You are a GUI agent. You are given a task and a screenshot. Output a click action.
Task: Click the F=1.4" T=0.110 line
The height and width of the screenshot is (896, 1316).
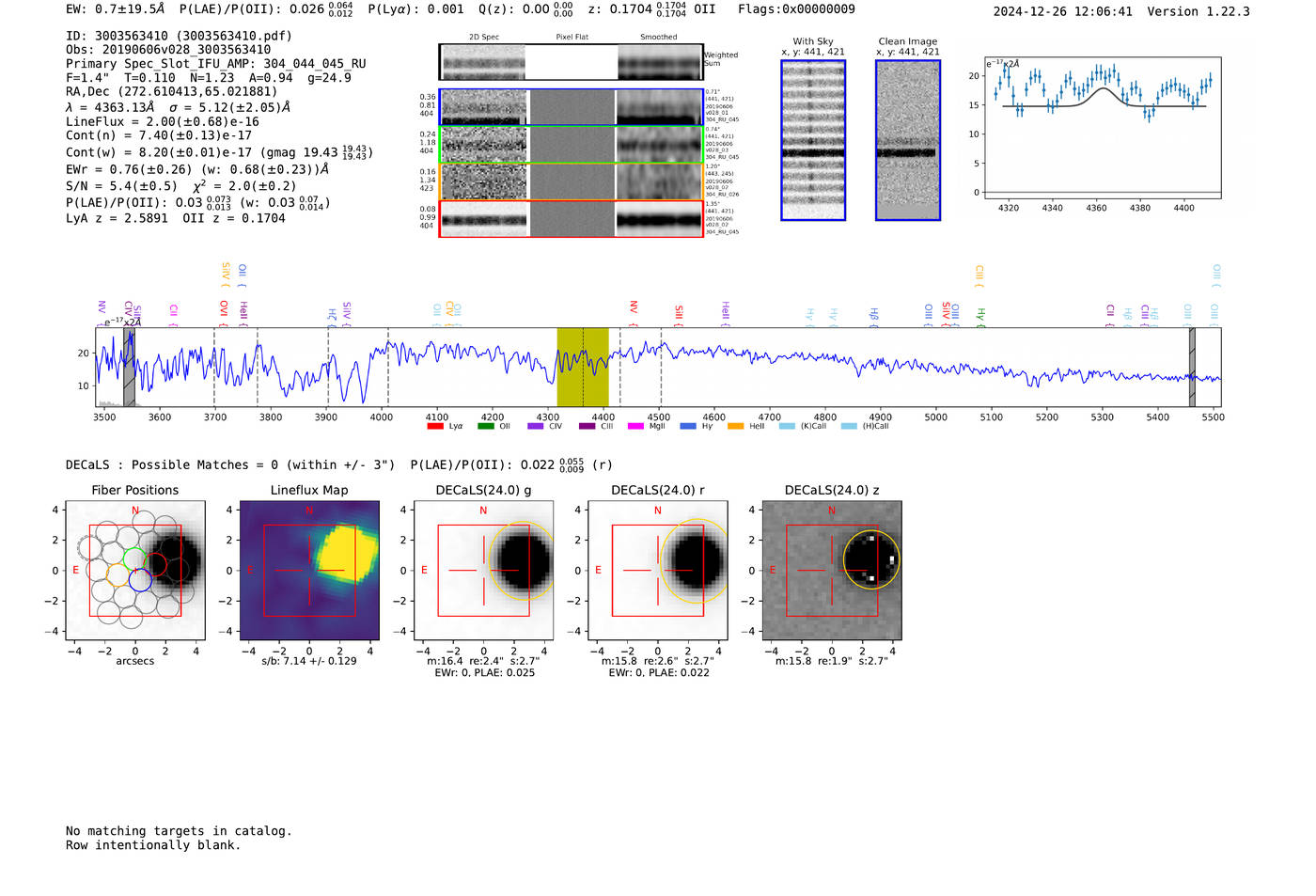pyautogui.click(x=209, y=78)
